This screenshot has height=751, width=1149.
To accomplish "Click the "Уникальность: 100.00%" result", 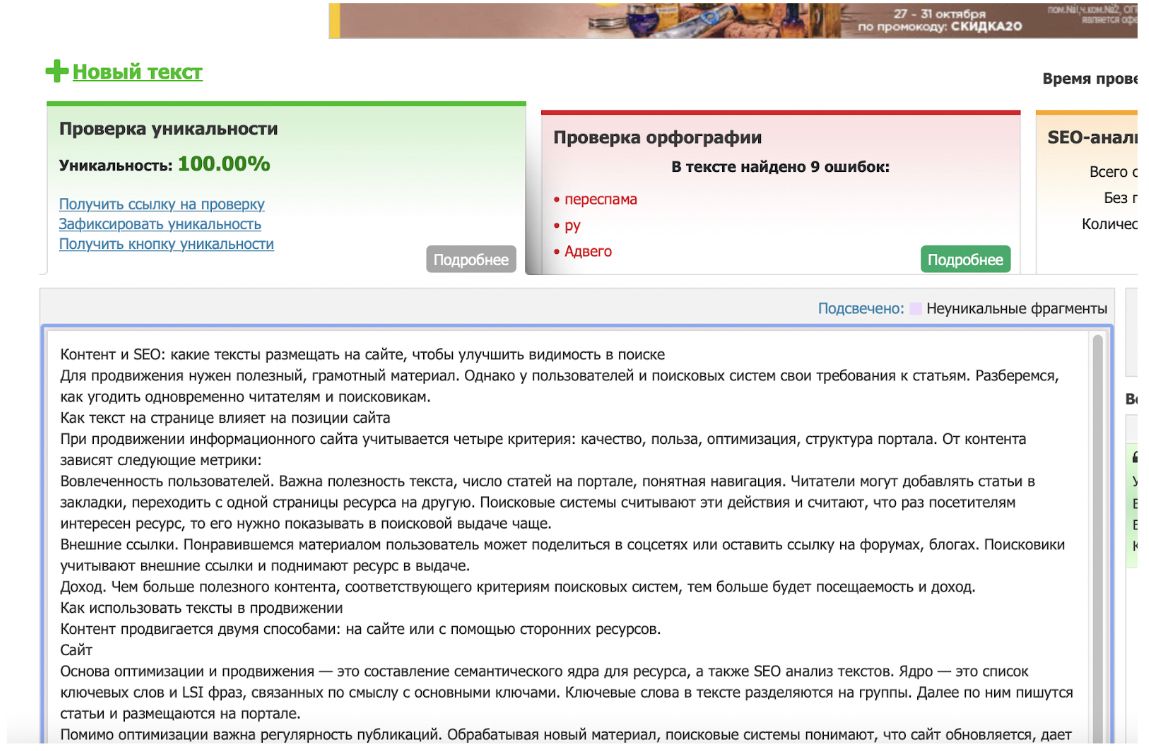I will pyautogui.click(x=163, y=163).
